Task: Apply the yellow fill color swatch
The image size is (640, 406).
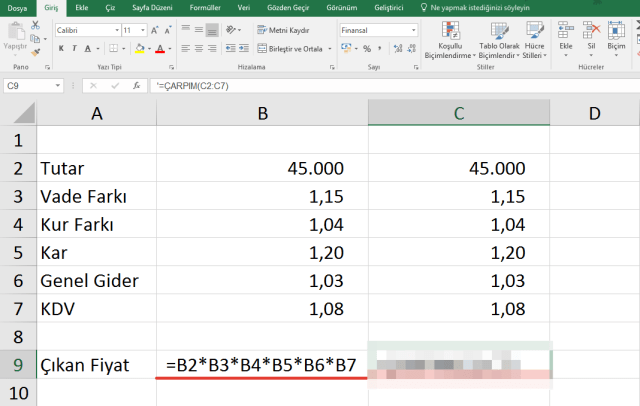Action: (137, 48)
